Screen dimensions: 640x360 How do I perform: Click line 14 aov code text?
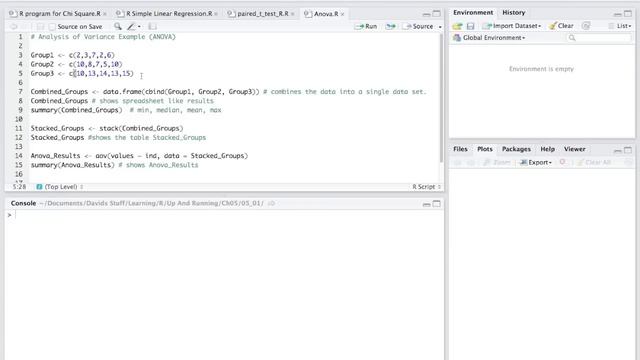(x=139, y=156)
